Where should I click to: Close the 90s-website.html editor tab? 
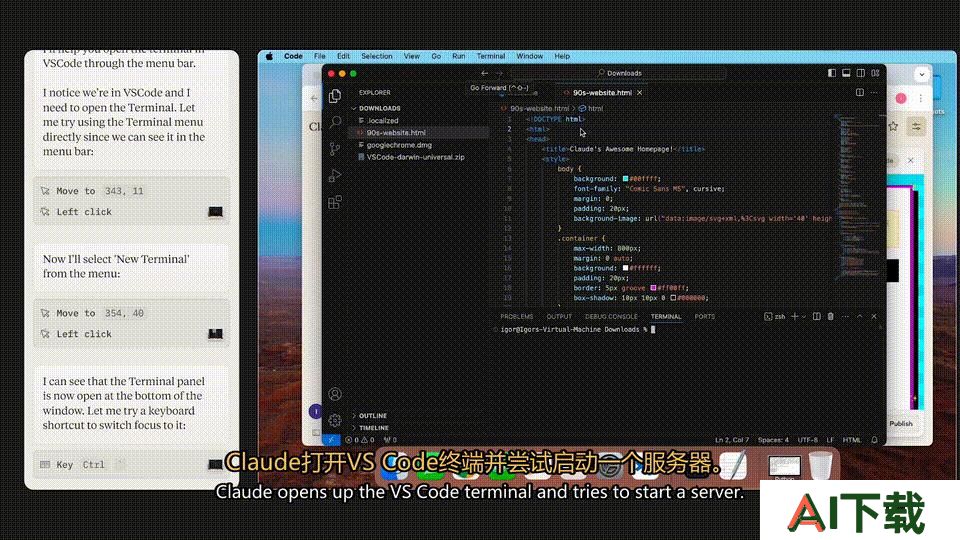pos(639,92)
